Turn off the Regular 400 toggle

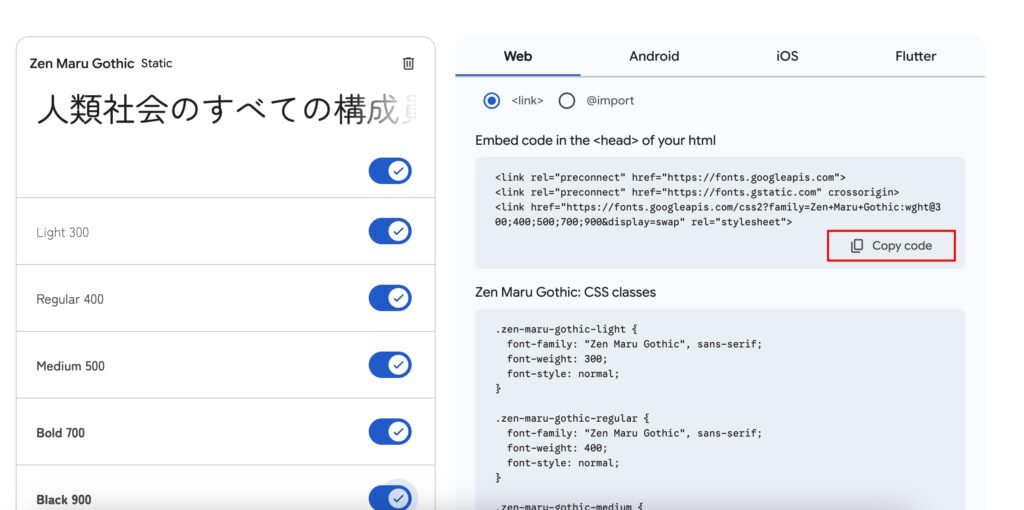[390, 298]
